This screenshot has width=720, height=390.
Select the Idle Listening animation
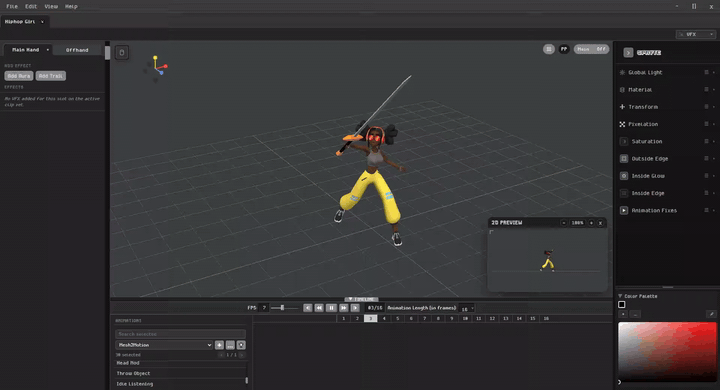coord(135,384)
